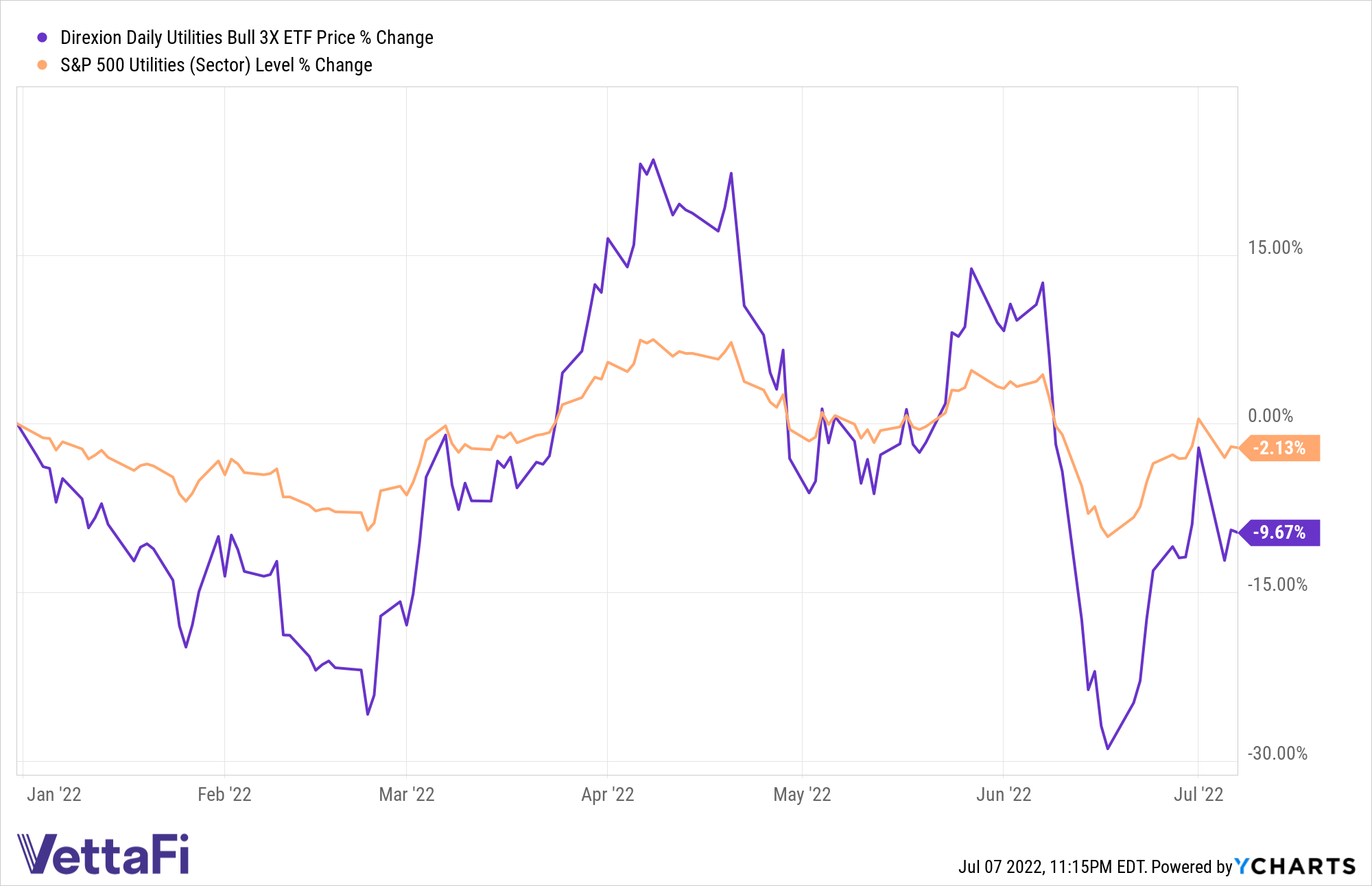The width and height of the screenshot is (1372, 886).
Task: Select the Feb '22 x-axis label
Action: [224, 795]
